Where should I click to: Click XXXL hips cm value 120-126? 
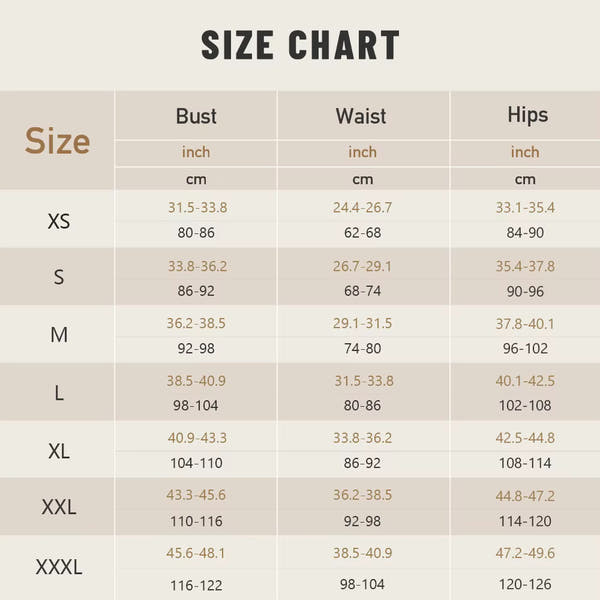click(525, 583)
